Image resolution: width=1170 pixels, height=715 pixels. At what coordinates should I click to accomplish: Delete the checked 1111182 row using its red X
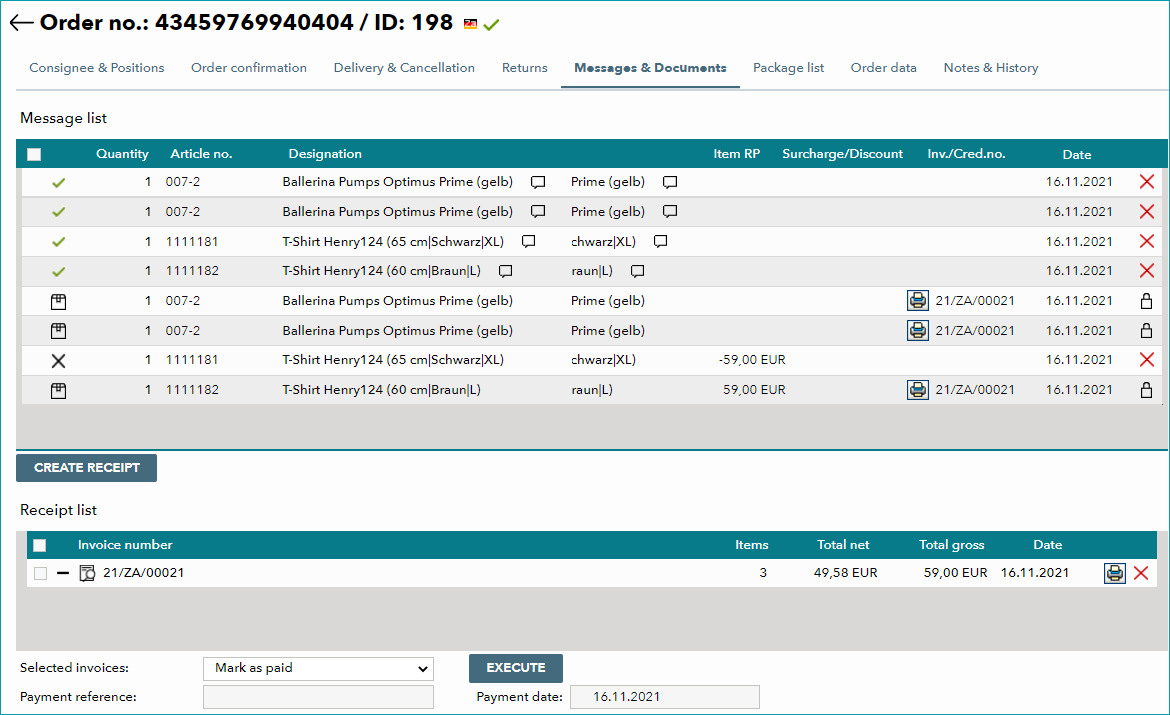pyautogui.click(x=1147, y=270)
